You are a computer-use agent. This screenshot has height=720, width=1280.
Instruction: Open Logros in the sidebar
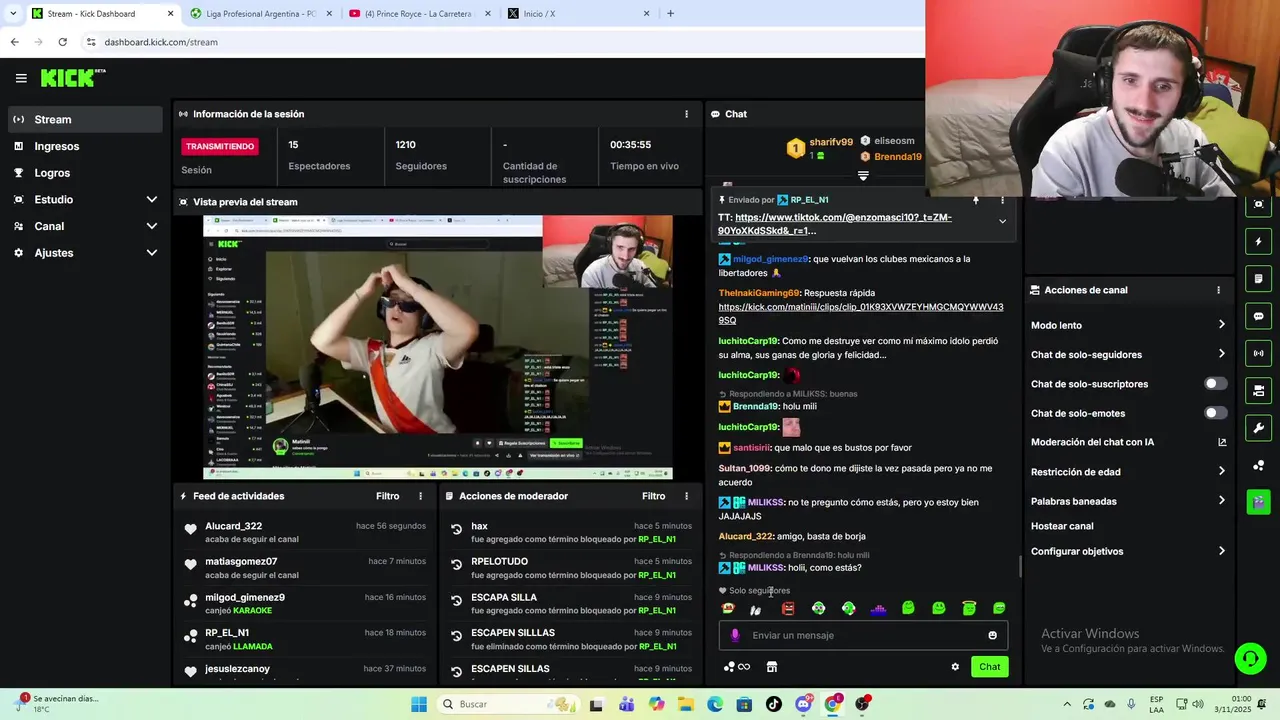pyautogui.click(x=84, y=173)
